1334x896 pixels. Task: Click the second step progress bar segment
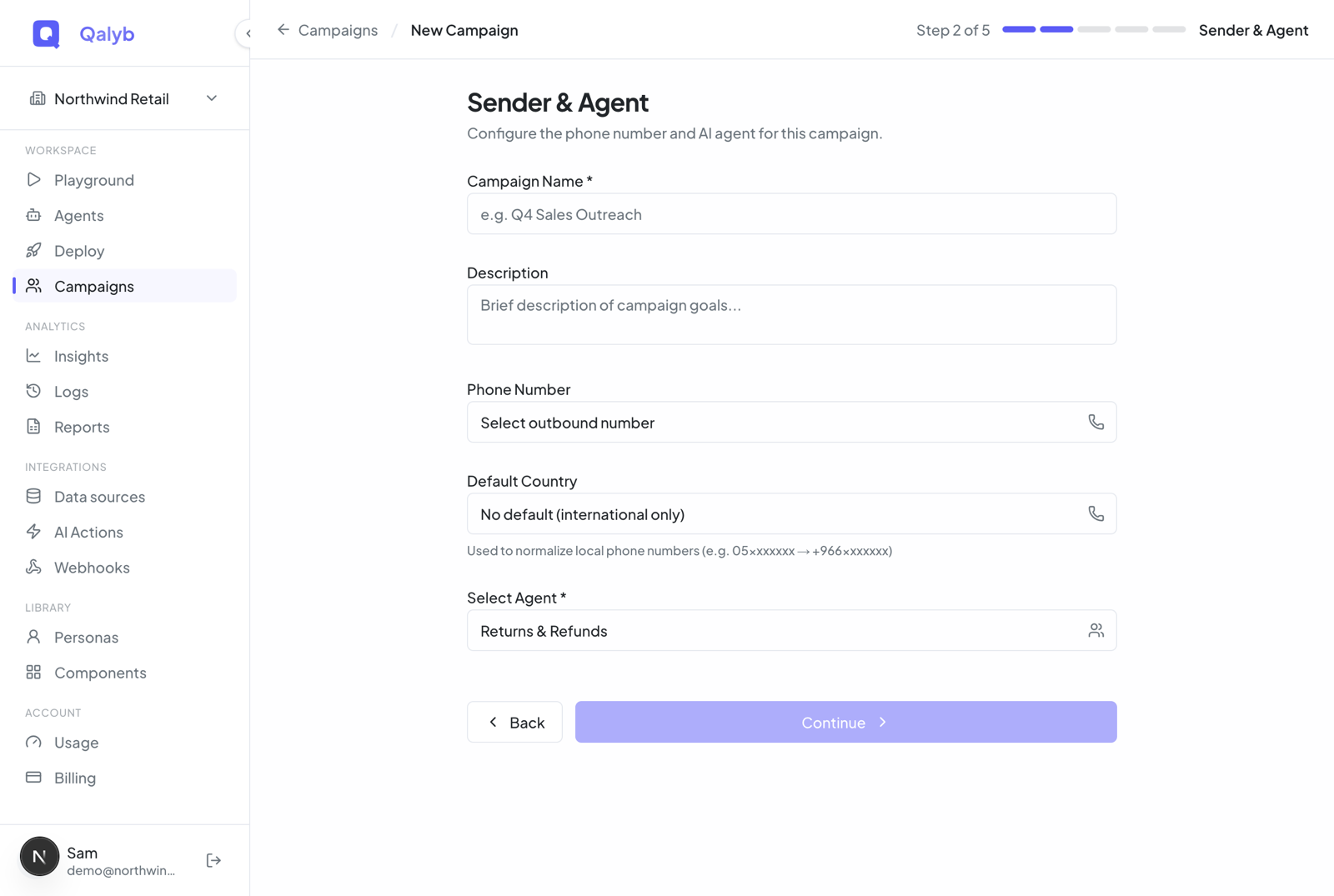pyautogui.click(x=1056, y=29)
